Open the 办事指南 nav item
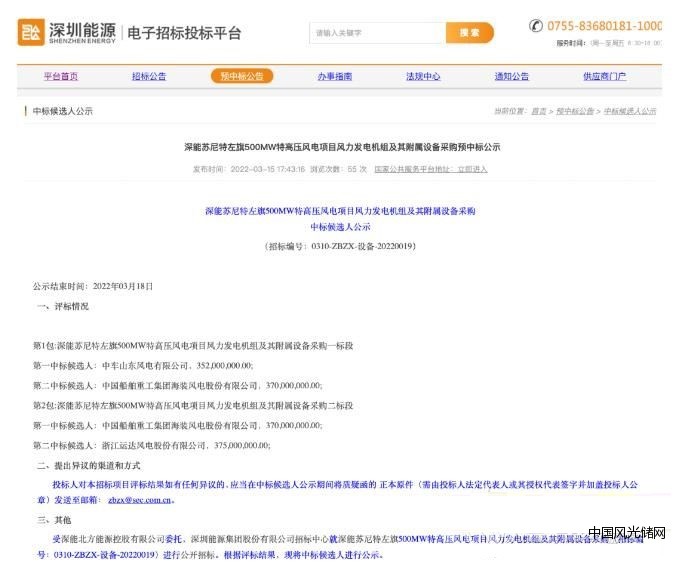 pos(335,76)
